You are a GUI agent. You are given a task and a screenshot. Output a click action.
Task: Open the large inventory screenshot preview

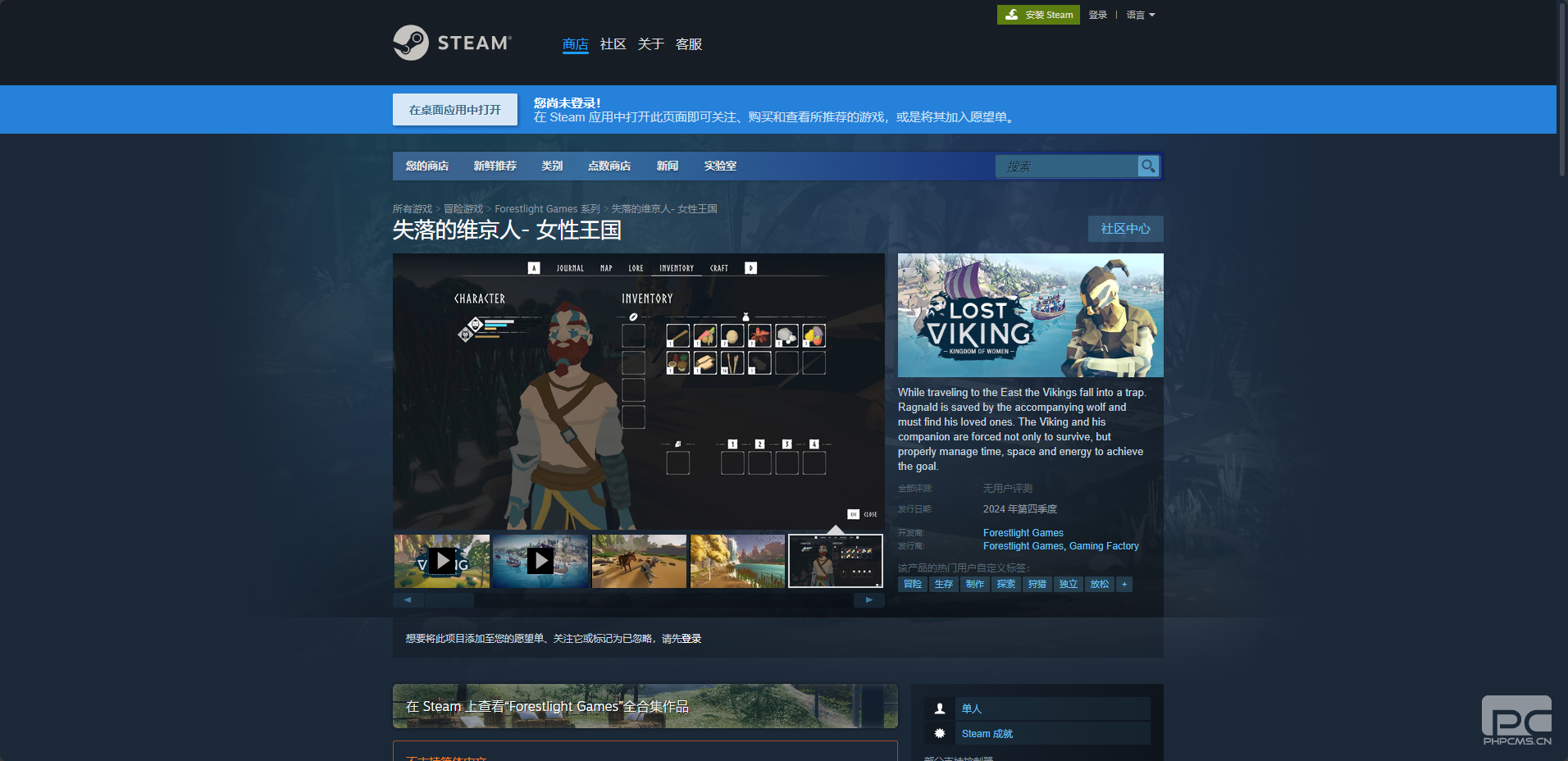point(639,391)
